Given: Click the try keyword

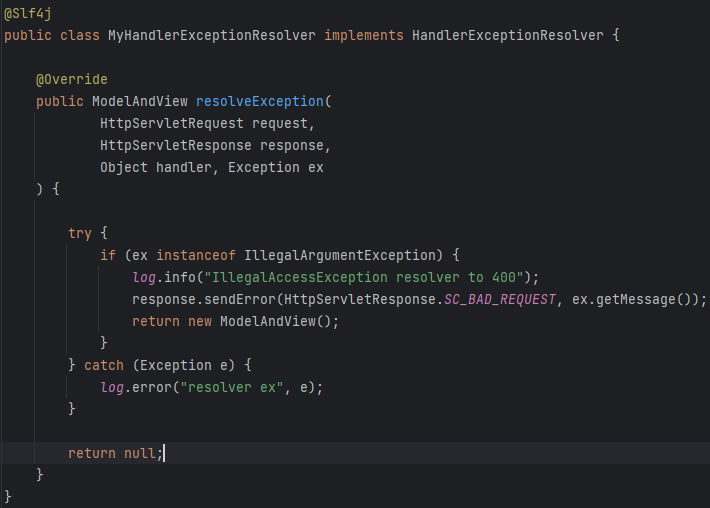Looking at the screenshot, I should pos(80,233).
